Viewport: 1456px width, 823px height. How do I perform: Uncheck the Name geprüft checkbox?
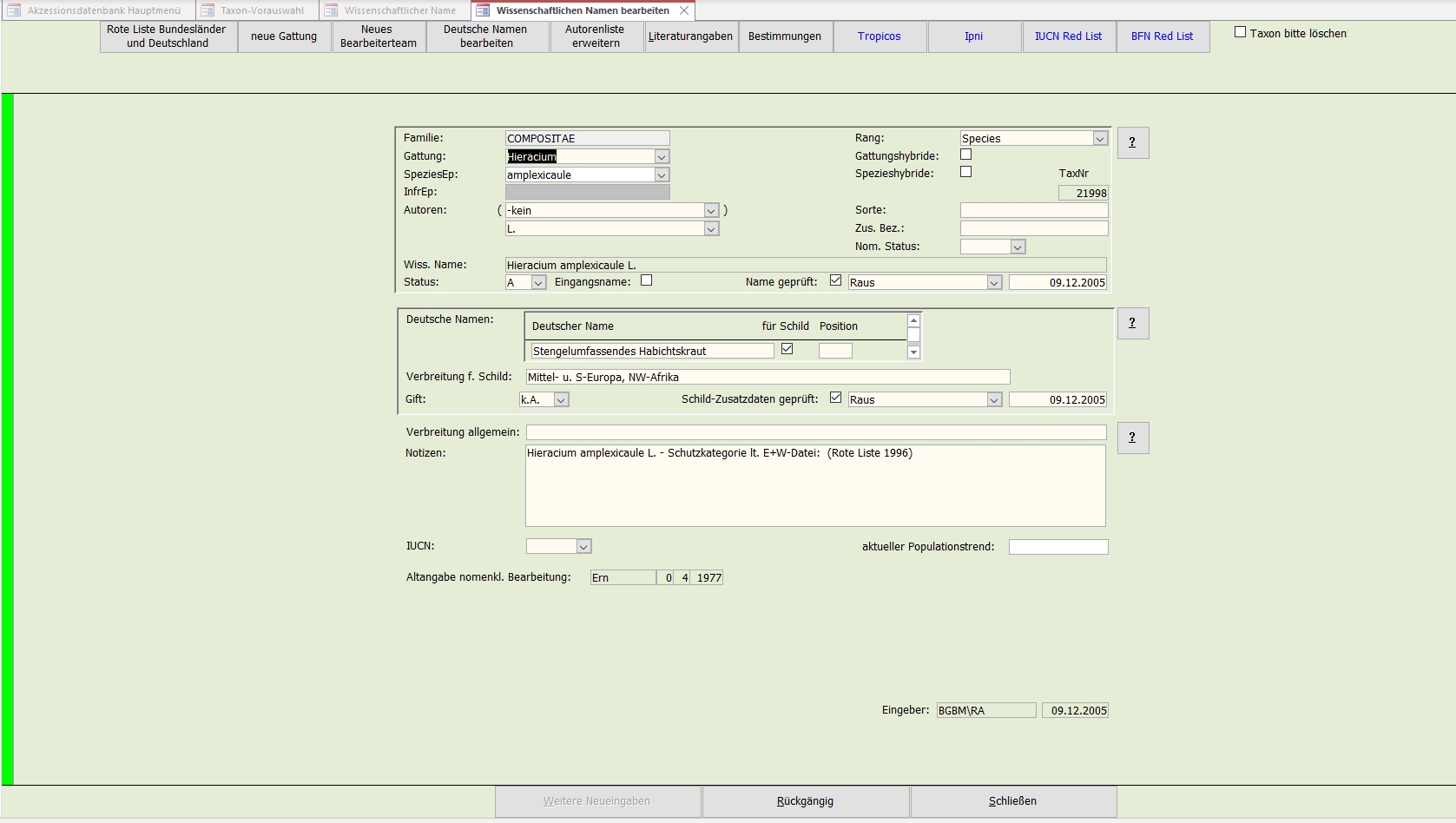pos(835,280)
